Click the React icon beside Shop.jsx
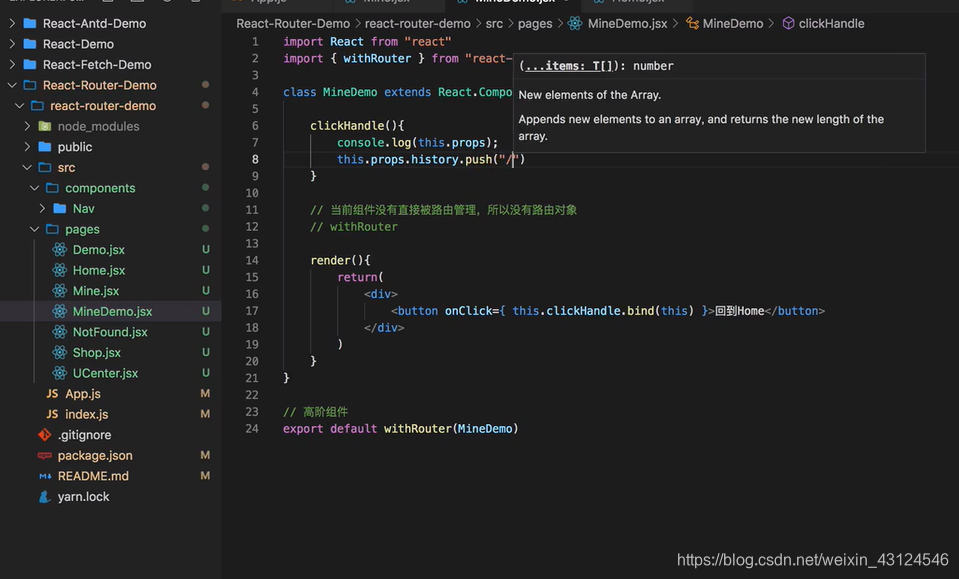The height and width of the screenshot is (579, 959). click(59, 352)
